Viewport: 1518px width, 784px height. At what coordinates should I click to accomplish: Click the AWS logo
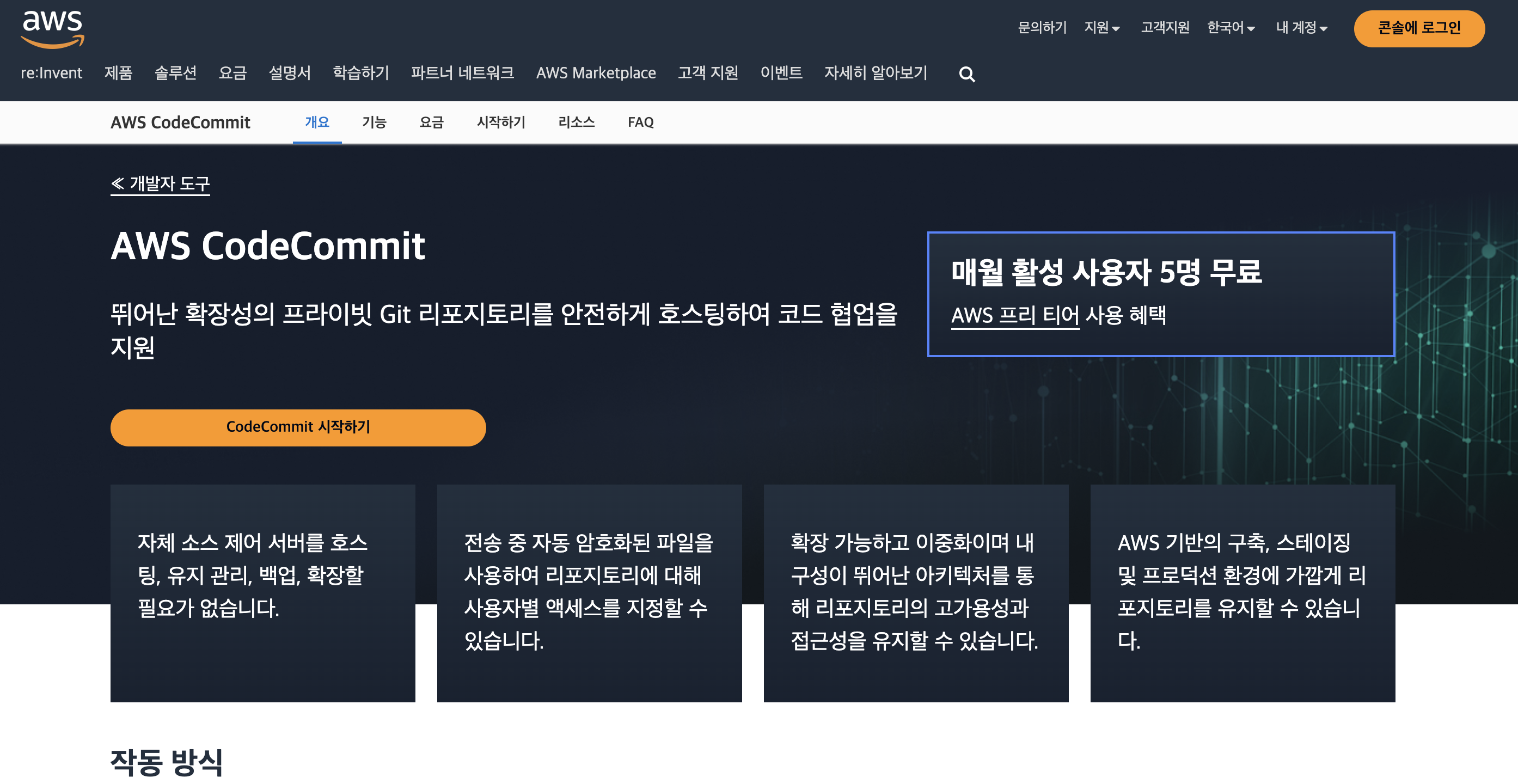[x=52, y=29]
